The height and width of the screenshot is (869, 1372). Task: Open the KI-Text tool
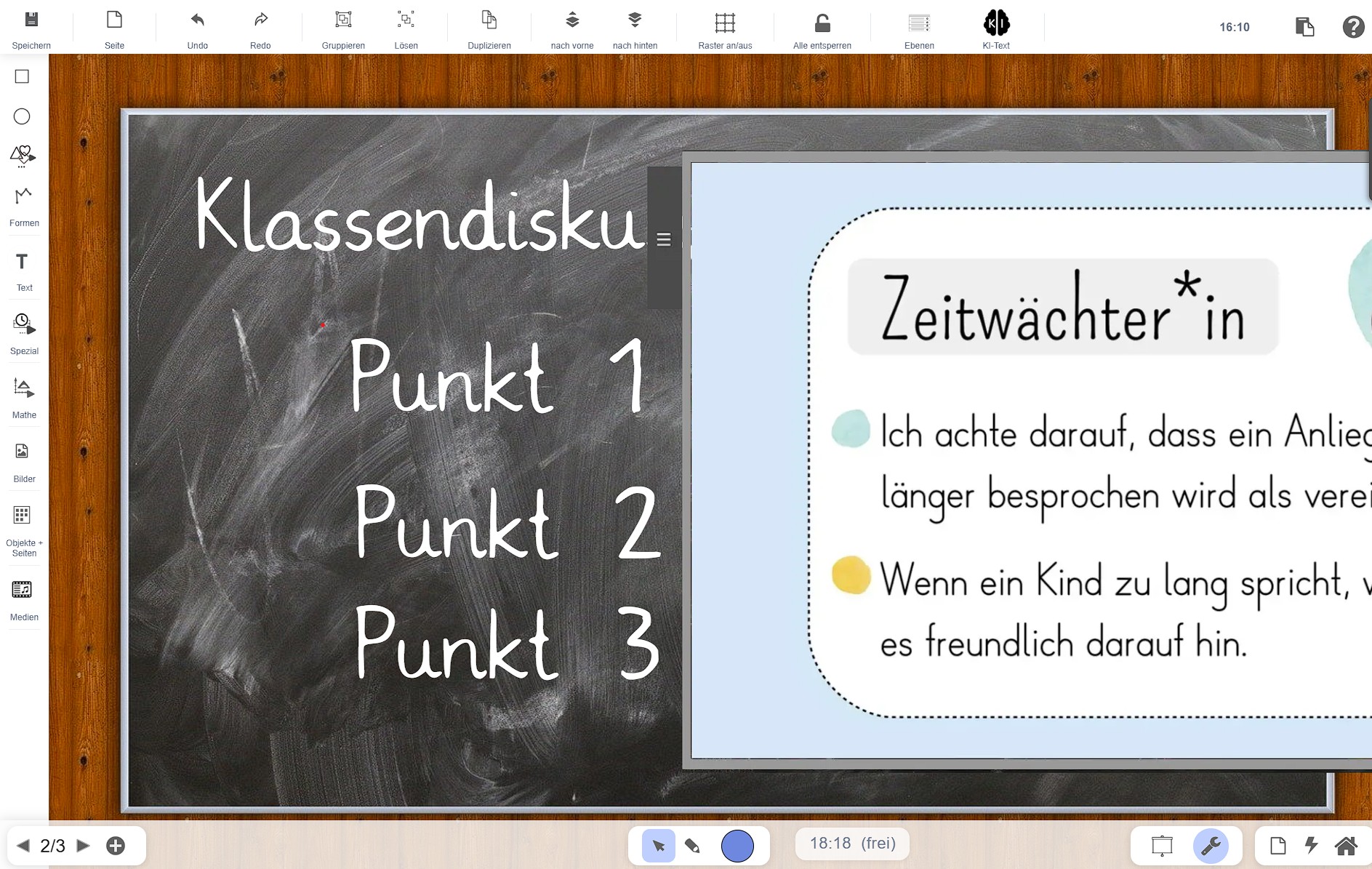(x=996, y=23)
